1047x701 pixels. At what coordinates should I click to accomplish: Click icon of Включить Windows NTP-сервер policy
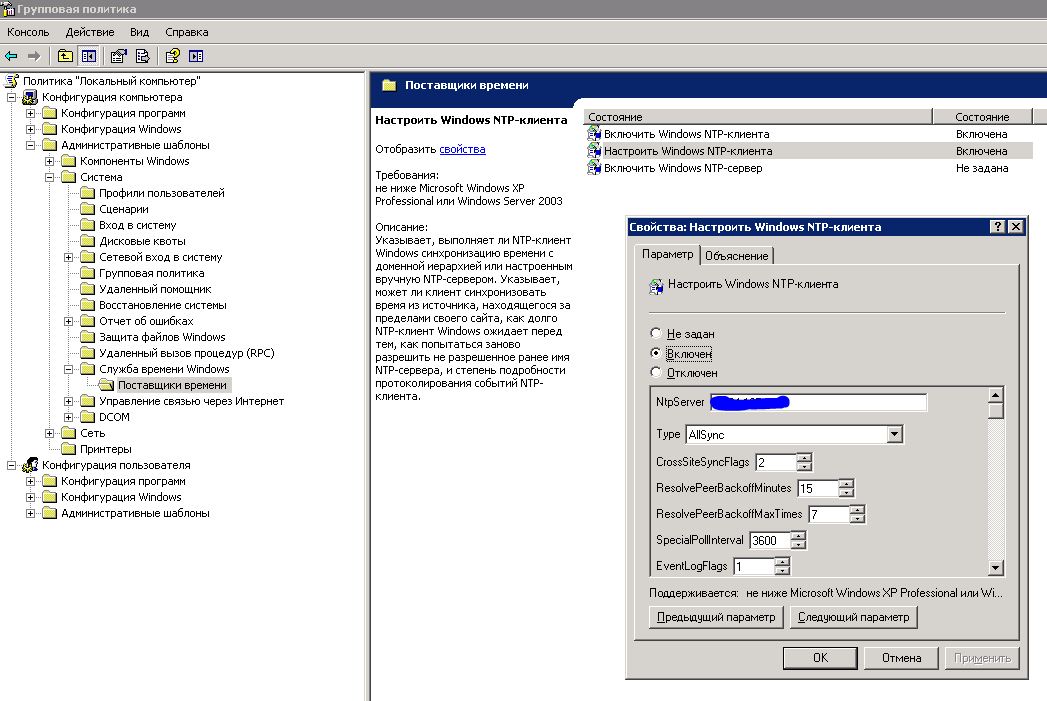tap(594, 168)
